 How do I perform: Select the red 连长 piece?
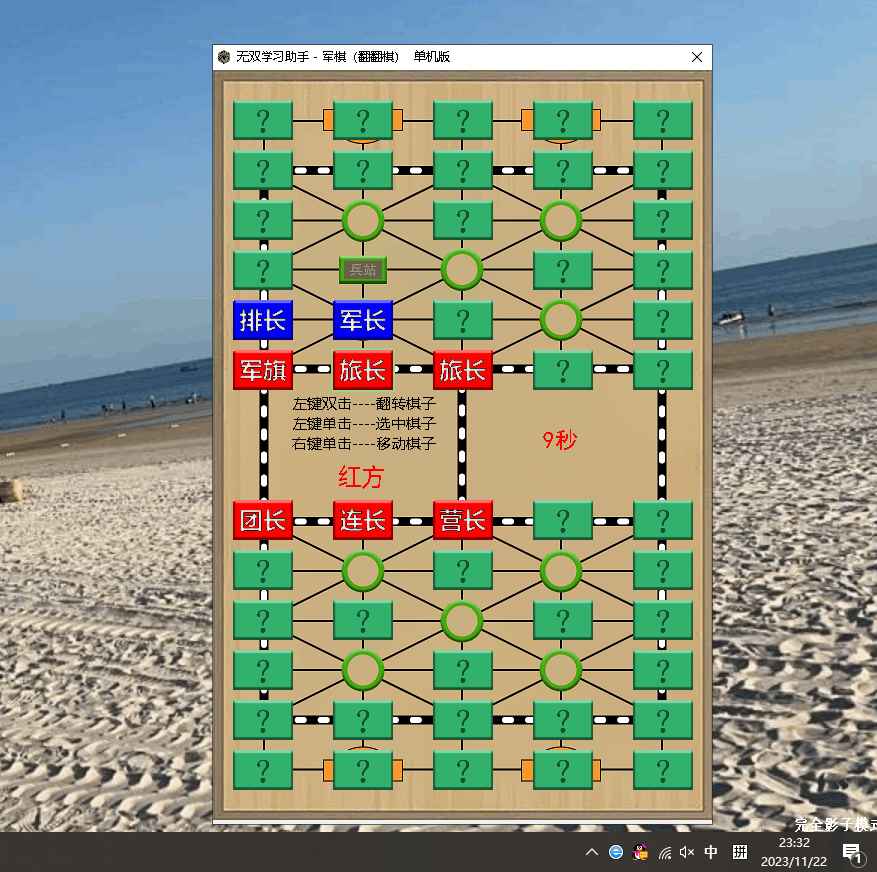(x=362, y=520)
